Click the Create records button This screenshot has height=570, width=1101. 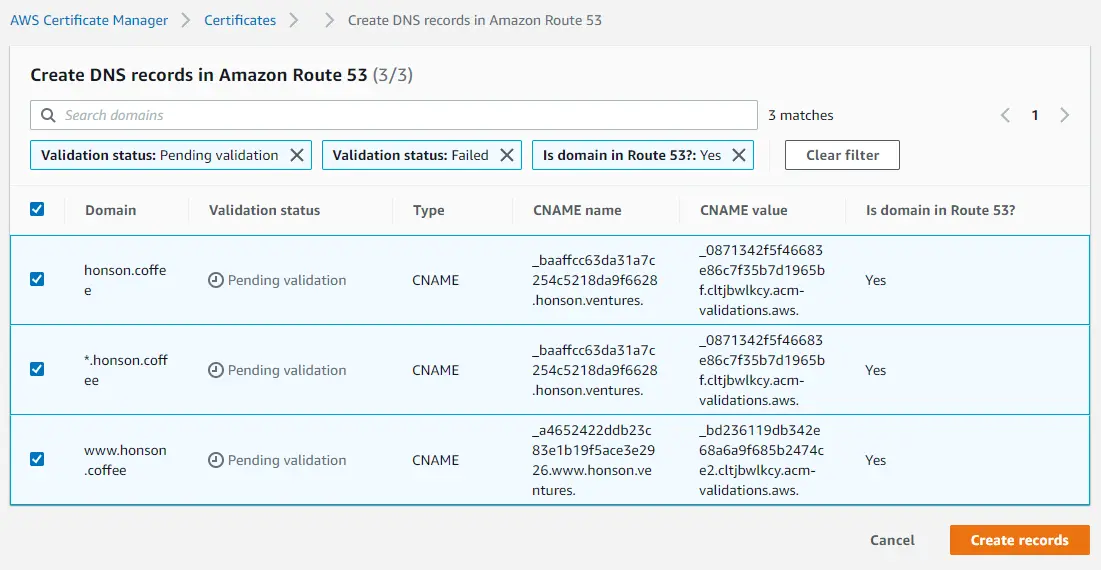(x=1020, y=540)
